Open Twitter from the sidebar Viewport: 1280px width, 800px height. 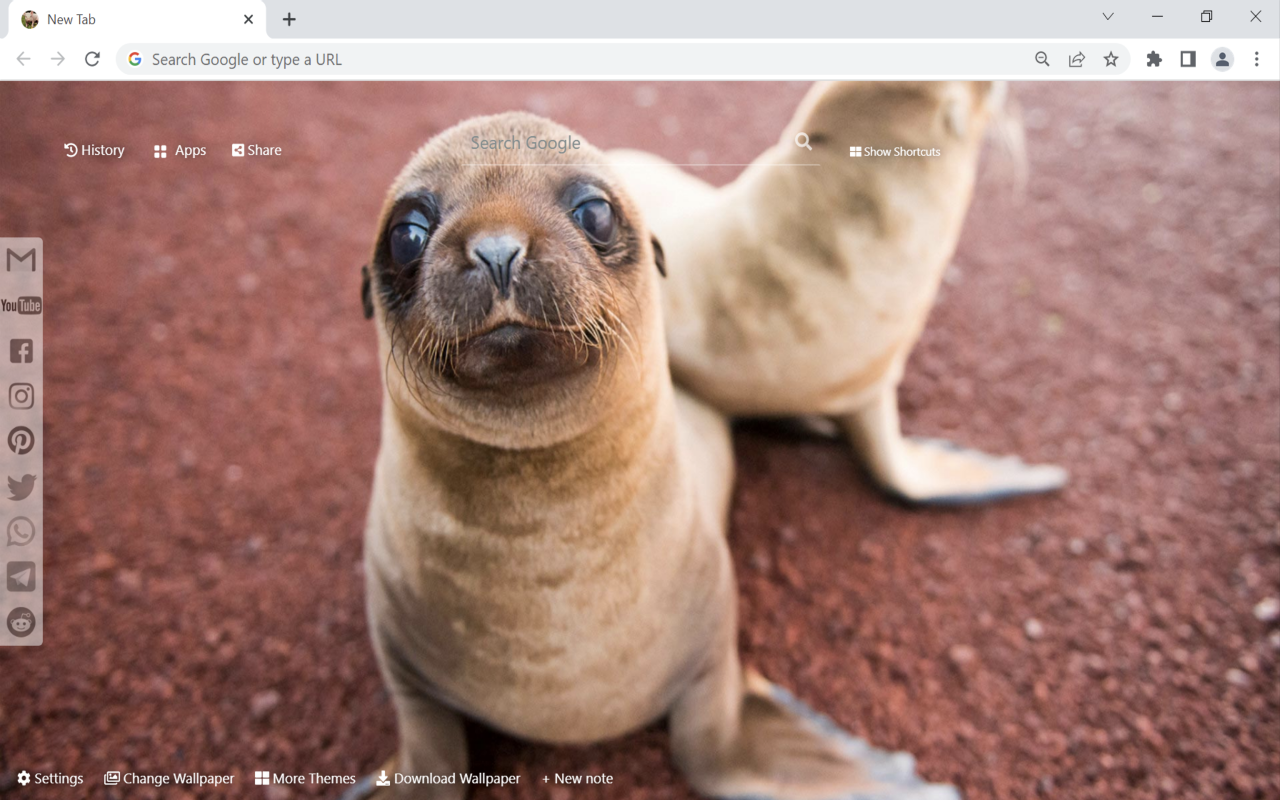(21, 487)
